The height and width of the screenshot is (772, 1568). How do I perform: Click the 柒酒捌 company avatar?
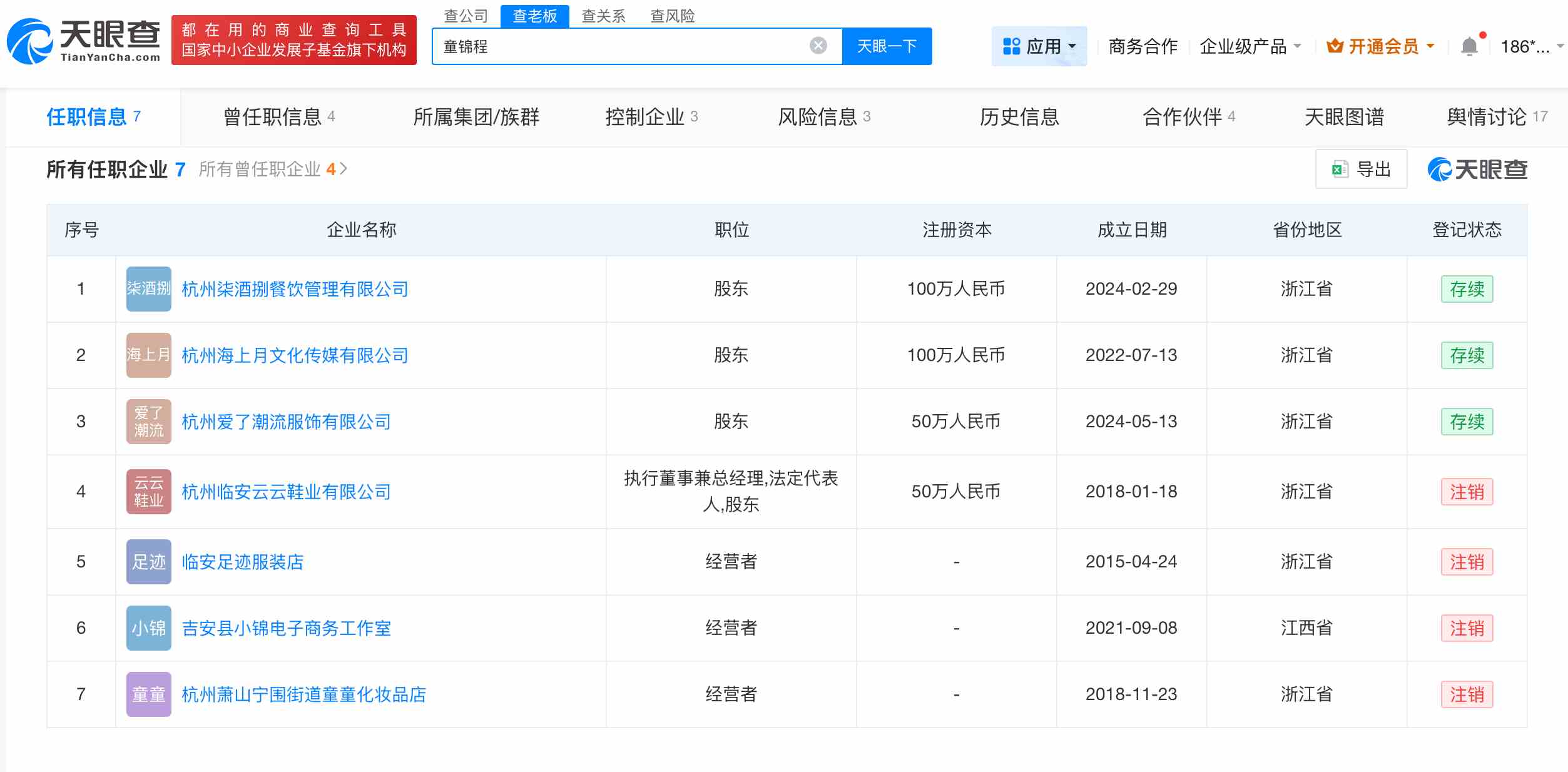tap(148, 289)
